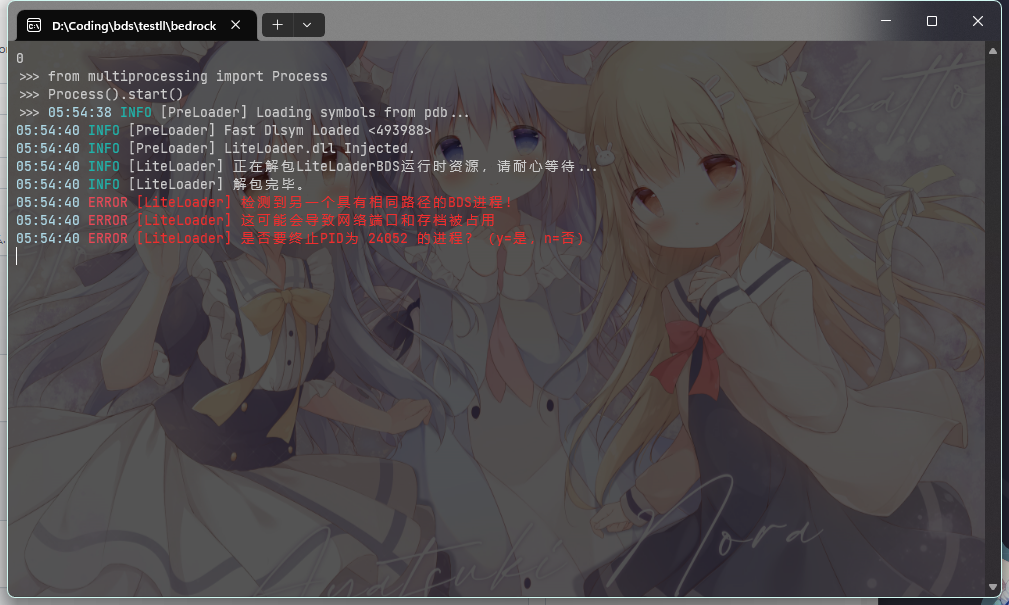Open a new terminal tab with the plus button
Viewport: 1009px width, 605px height.
pyautogui.click(x=277, y=24)
